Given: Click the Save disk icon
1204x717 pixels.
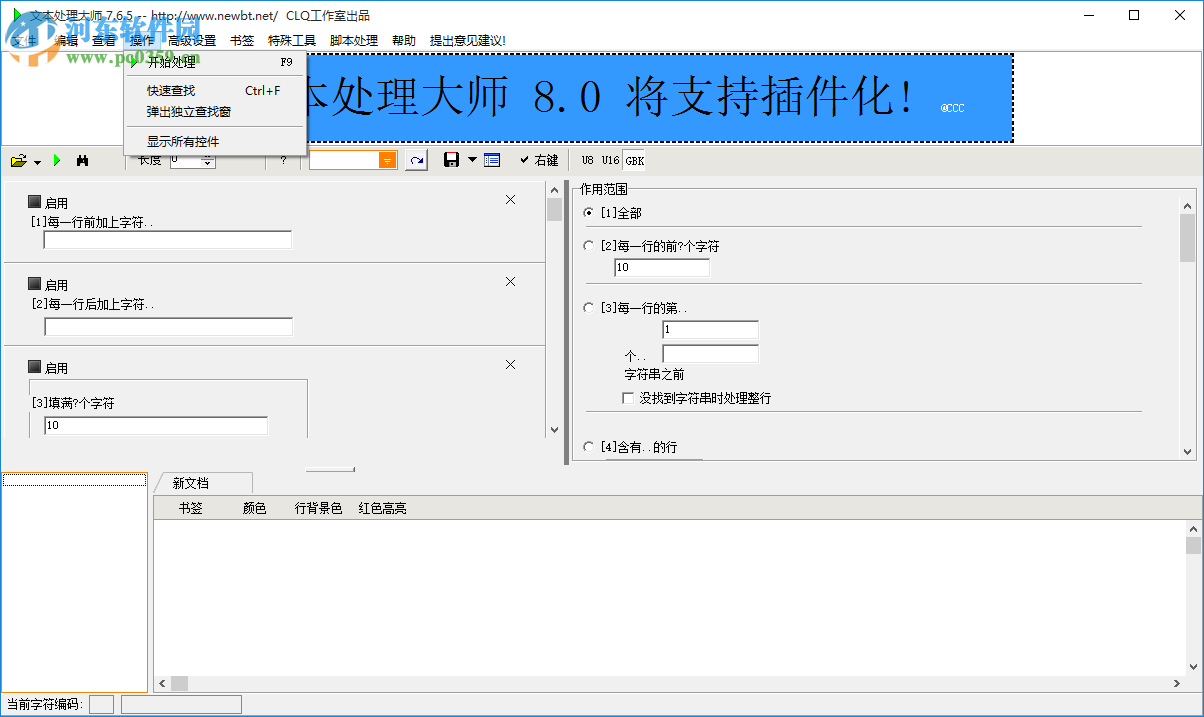Looking at the screenshot, I should (451, 160).
